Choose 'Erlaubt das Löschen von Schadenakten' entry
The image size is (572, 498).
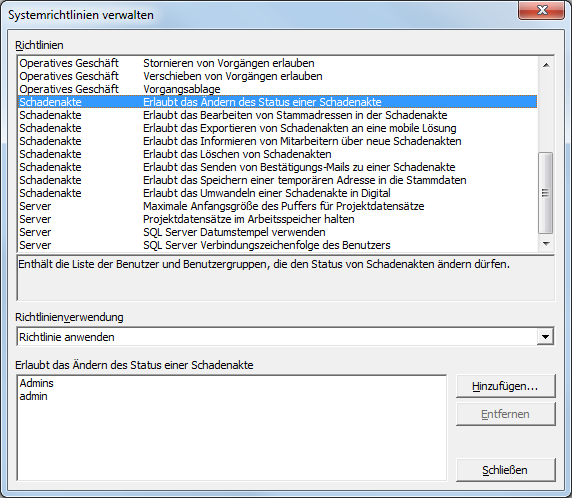pyautogui.click(x=277, y=154)
